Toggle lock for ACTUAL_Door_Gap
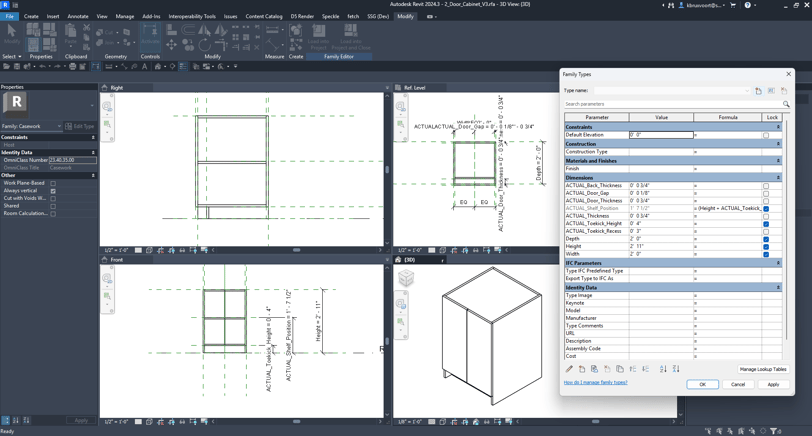 point(766,193)
